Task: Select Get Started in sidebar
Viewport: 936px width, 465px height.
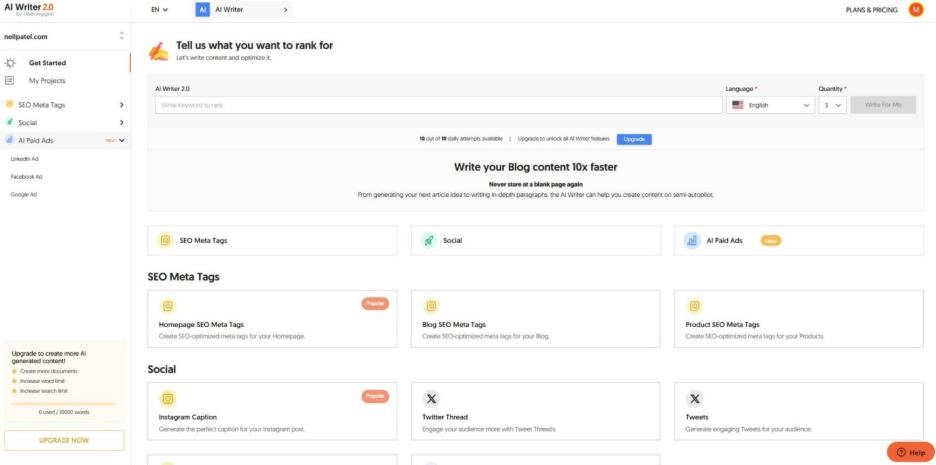Action: [47, 63]
